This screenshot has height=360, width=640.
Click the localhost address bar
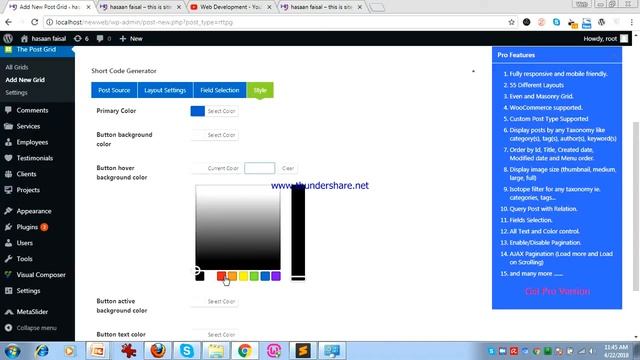pos(278,22)
